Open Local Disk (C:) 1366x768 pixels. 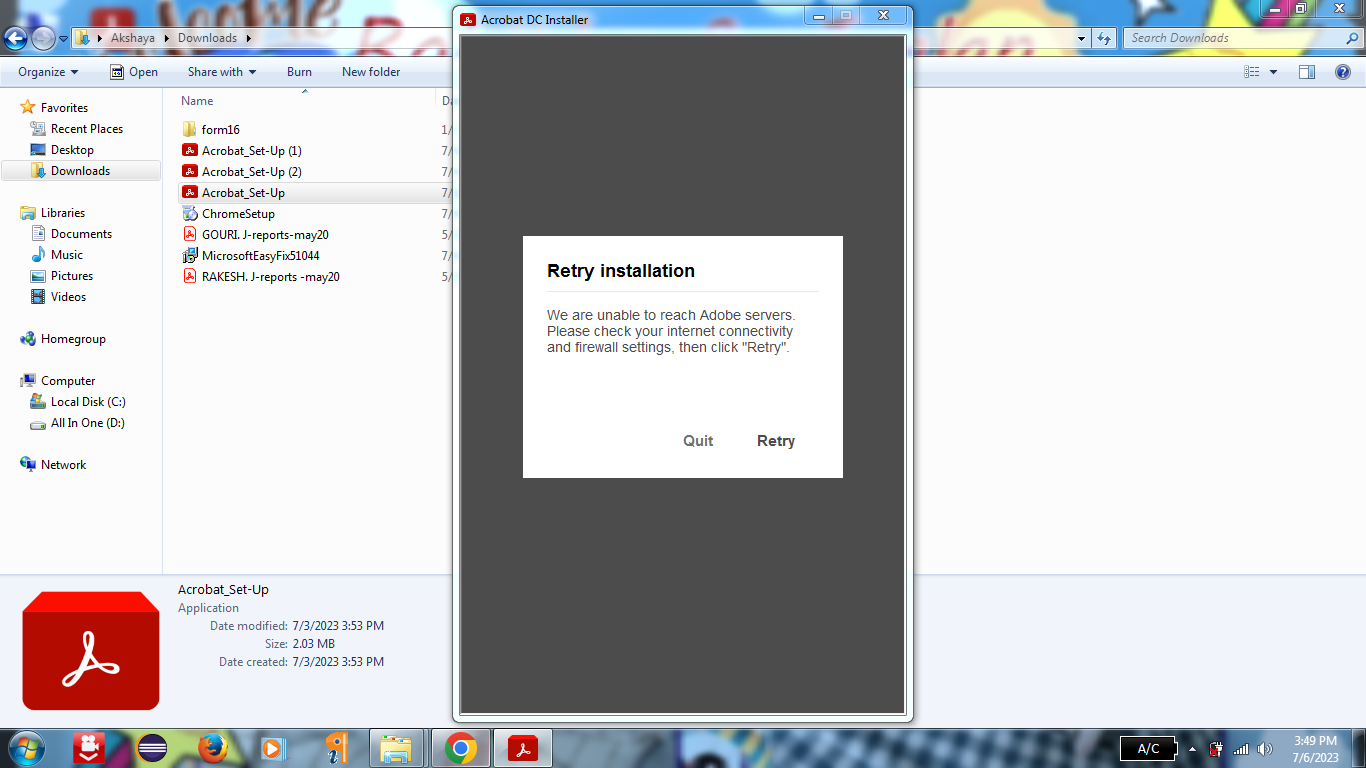(88, 402)
